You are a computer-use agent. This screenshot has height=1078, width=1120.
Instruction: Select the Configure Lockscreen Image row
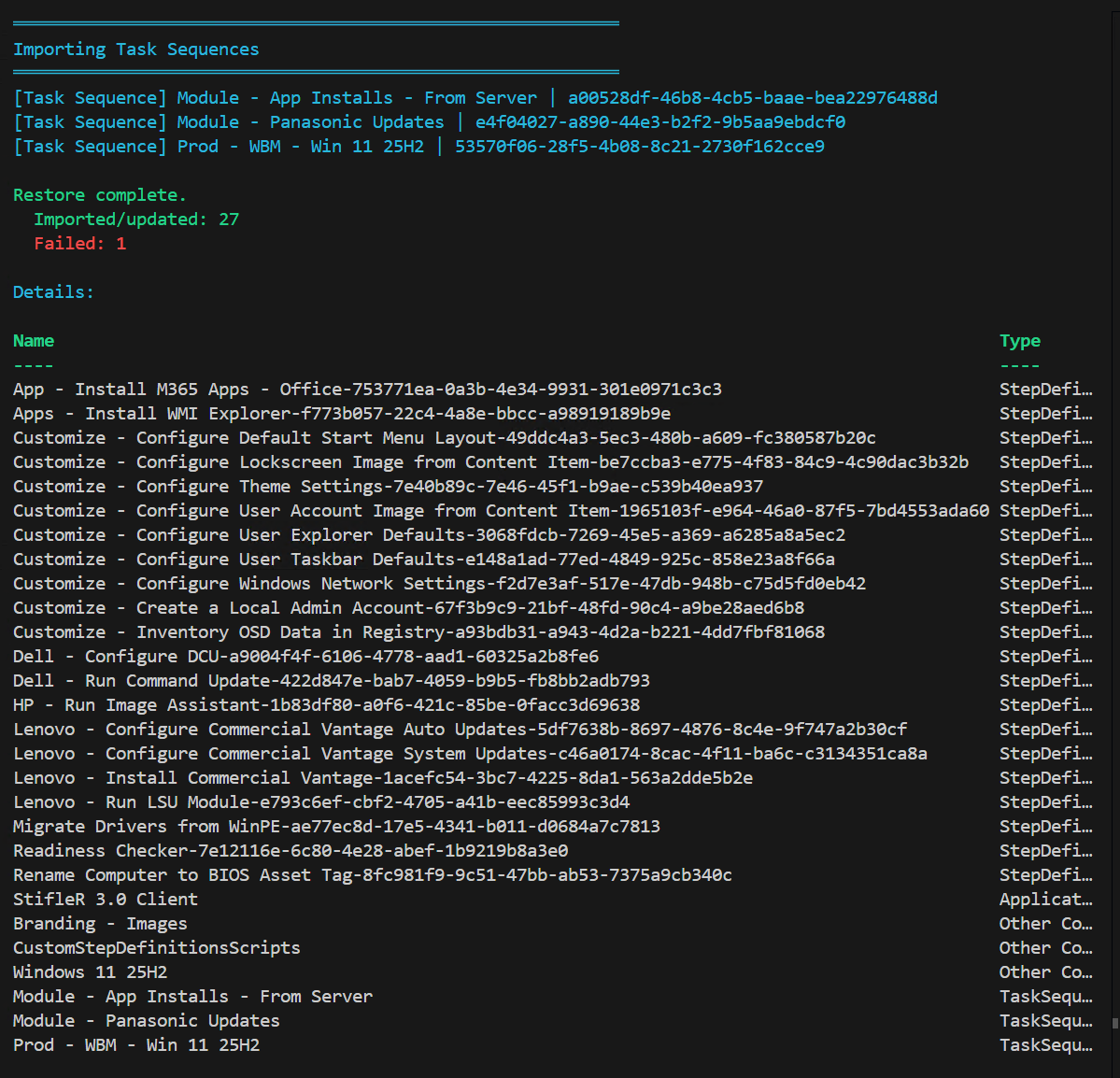tap(490, 462)
